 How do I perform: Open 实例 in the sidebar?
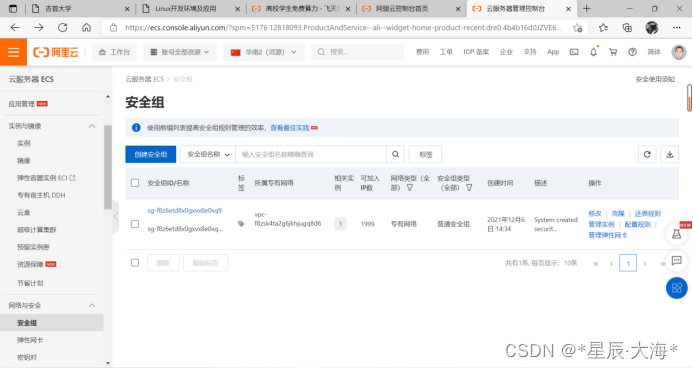(24, 143)
